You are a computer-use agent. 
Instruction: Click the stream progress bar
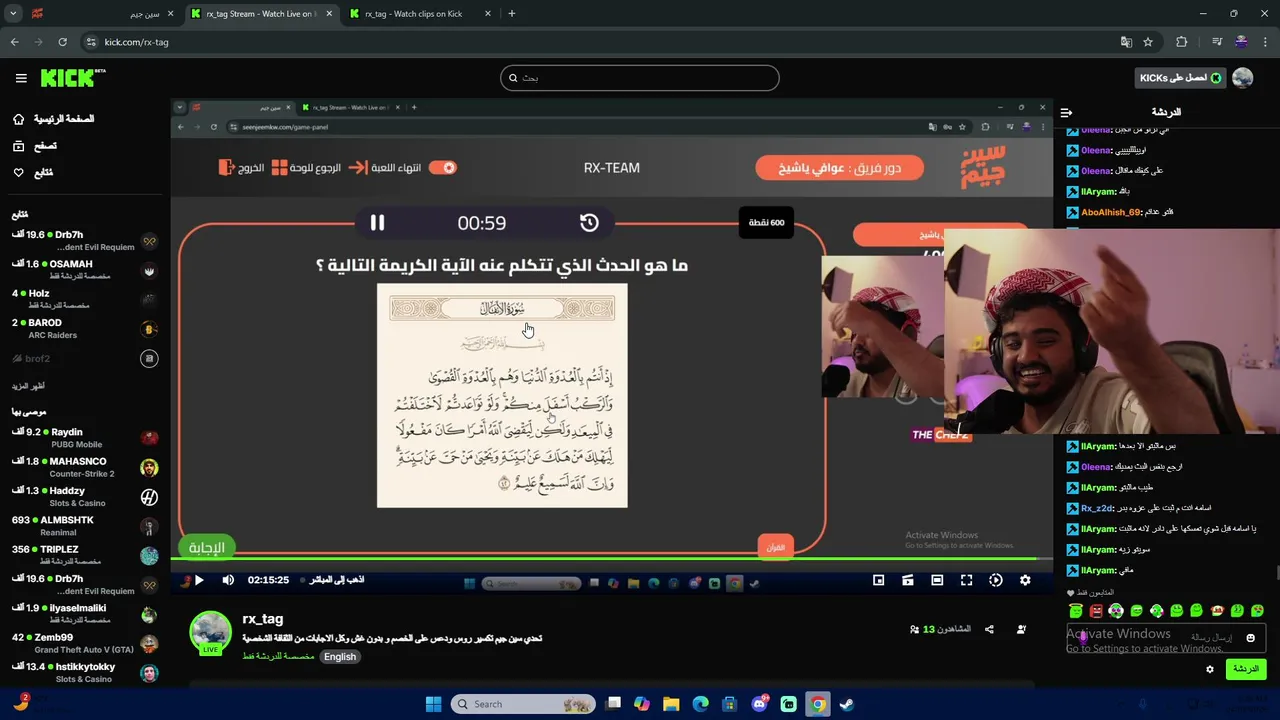pos(612,558)
